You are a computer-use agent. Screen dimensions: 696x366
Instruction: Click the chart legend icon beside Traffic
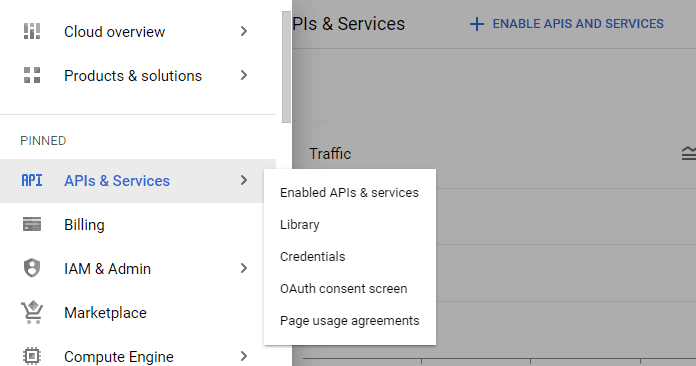[x=689, y=153]
